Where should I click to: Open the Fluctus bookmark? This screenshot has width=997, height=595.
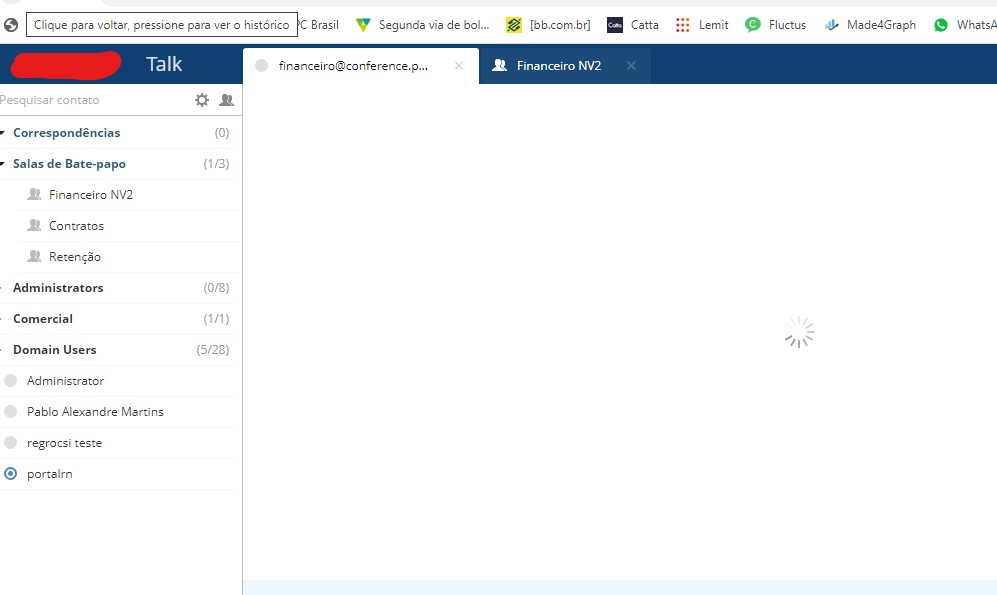776,25
